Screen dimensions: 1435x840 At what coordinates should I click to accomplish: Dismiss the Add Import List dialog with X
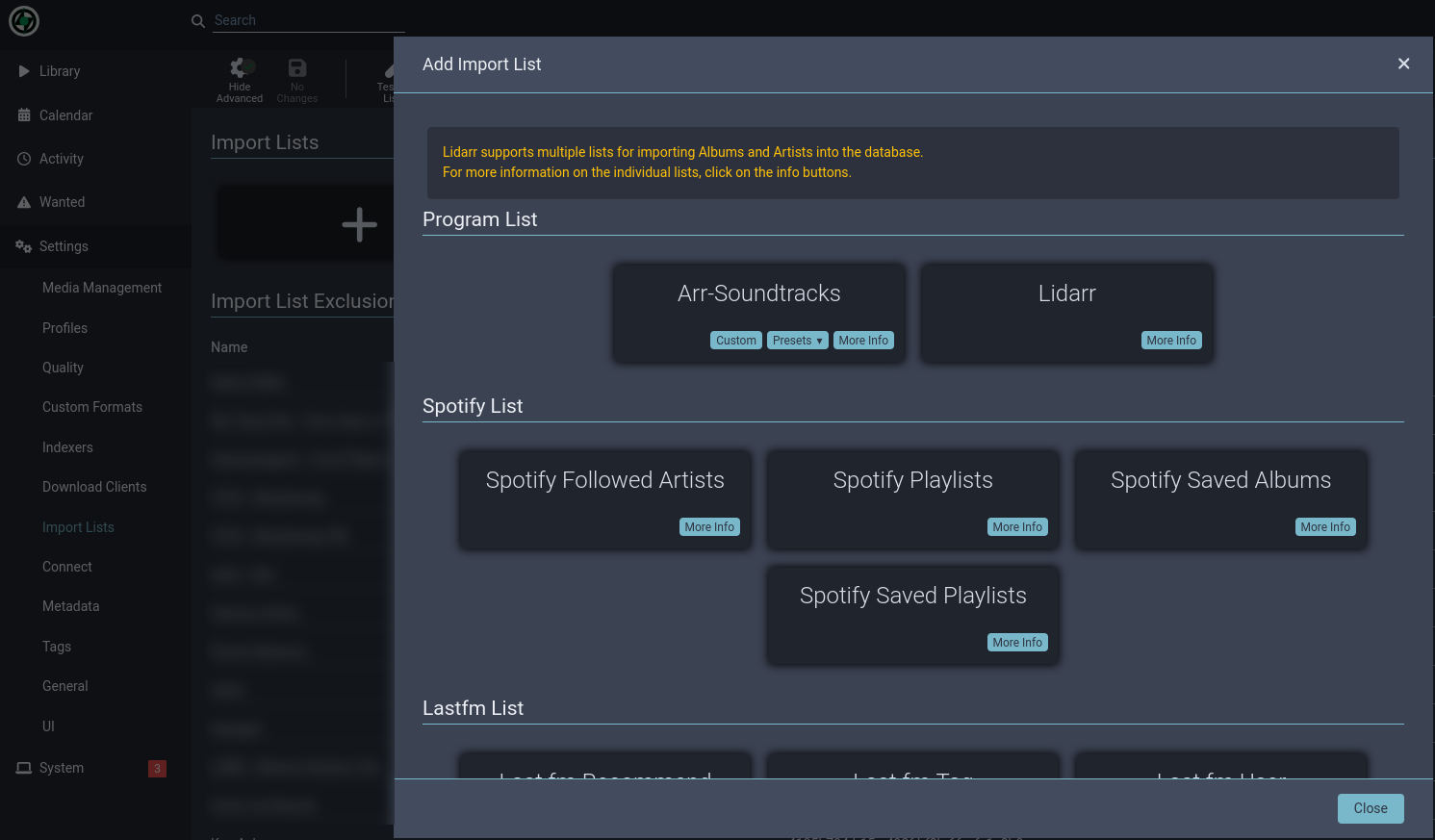click(x=1403, y=64)
